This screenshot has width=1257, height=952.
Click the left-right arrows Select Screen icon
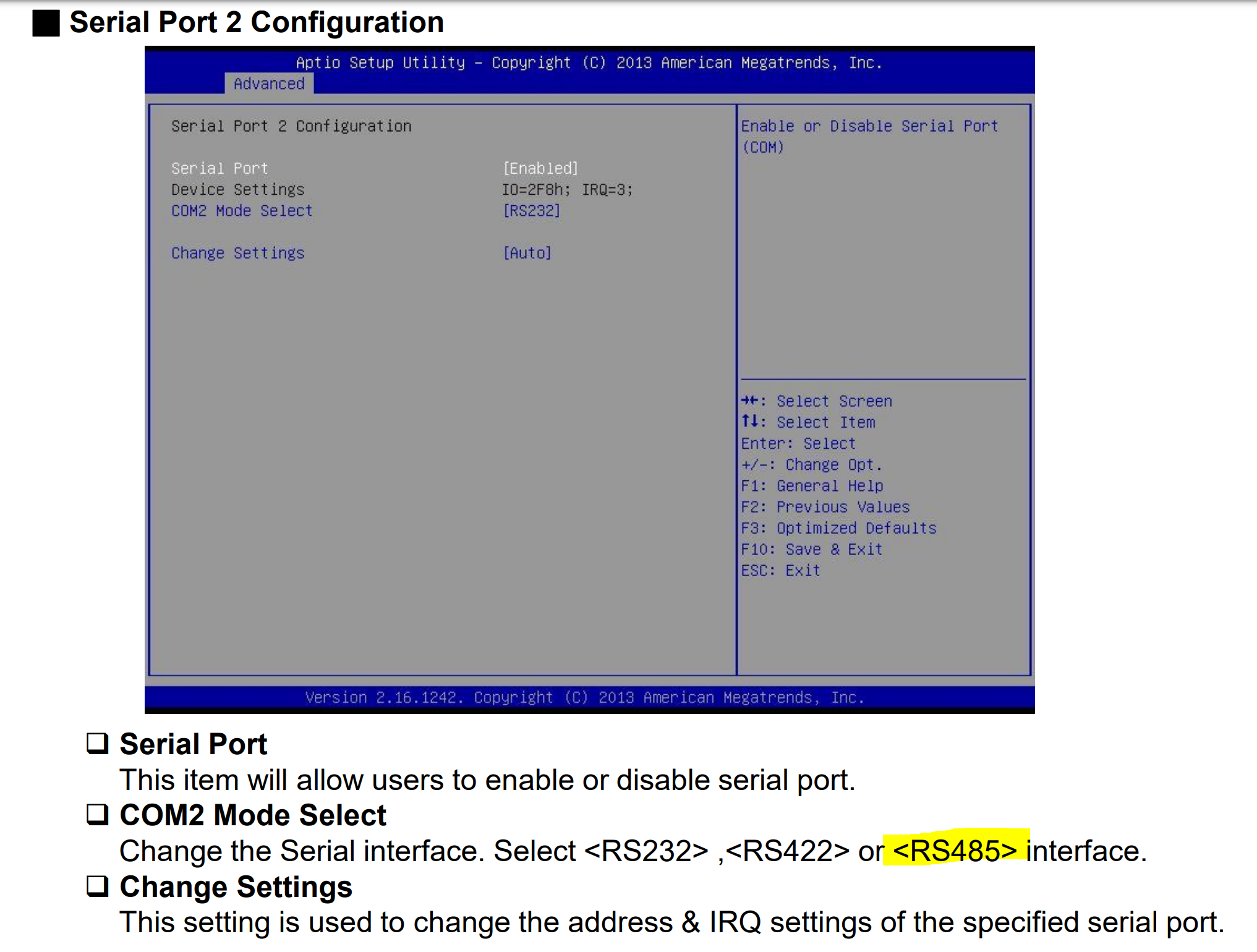750,401
